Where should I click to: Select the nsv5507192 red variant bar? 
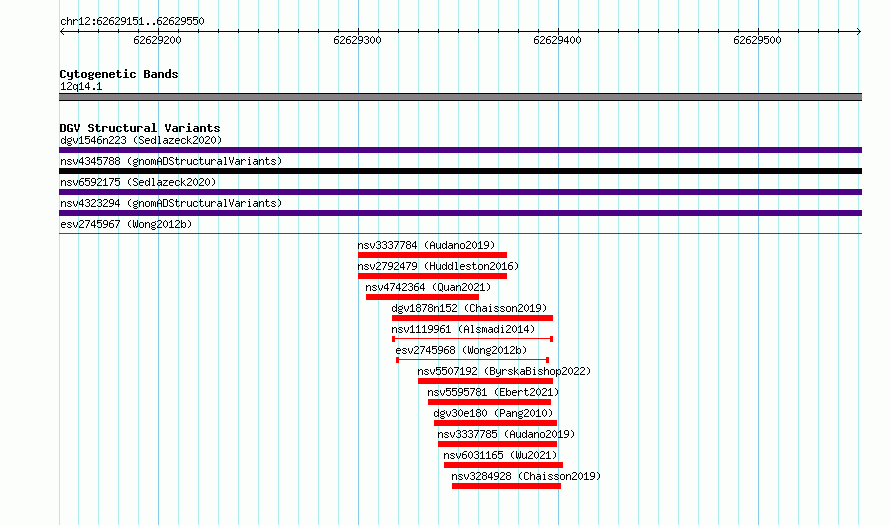coord(485,381)
